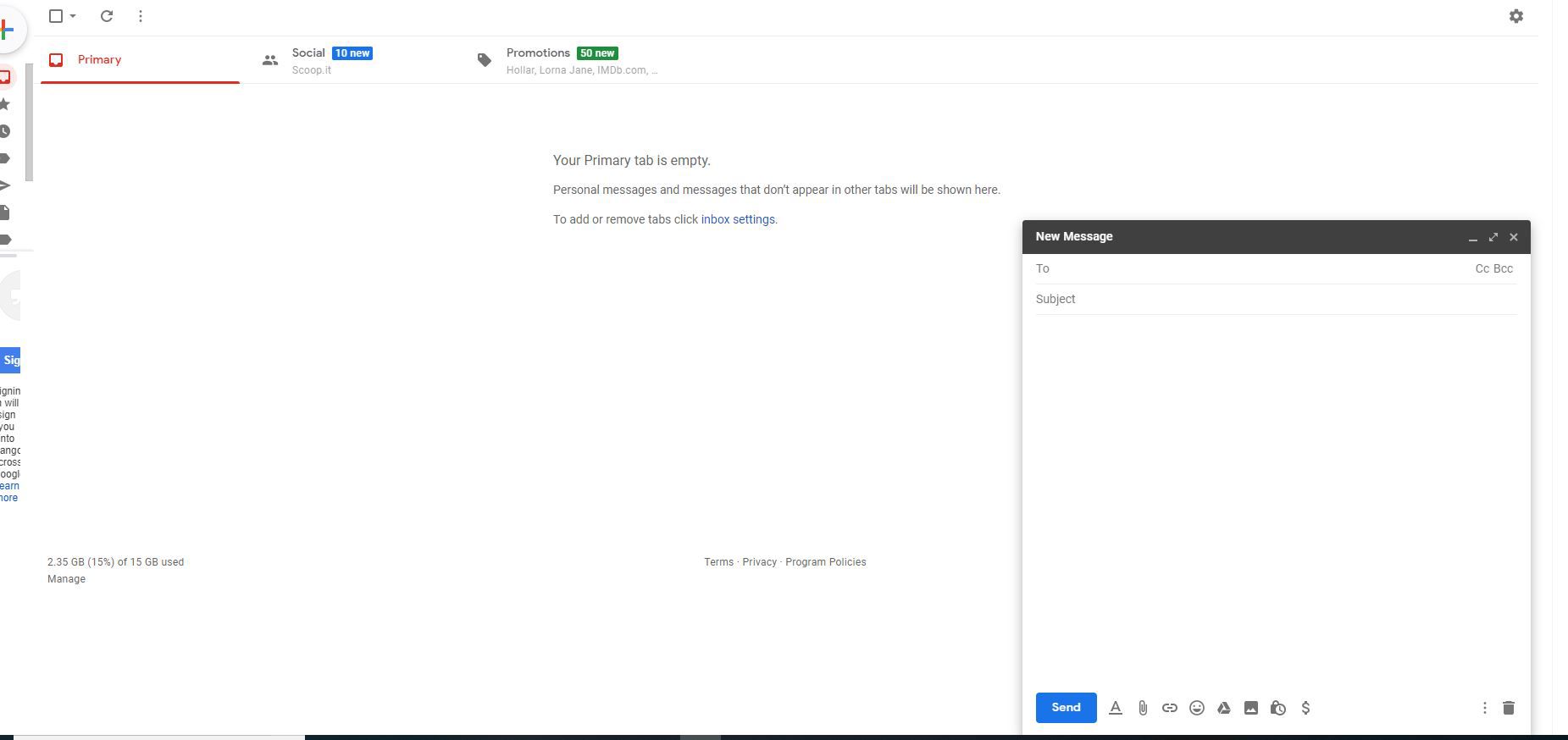
Task: Insert files using Google Drive icon
Action: tap(1224, 708)
